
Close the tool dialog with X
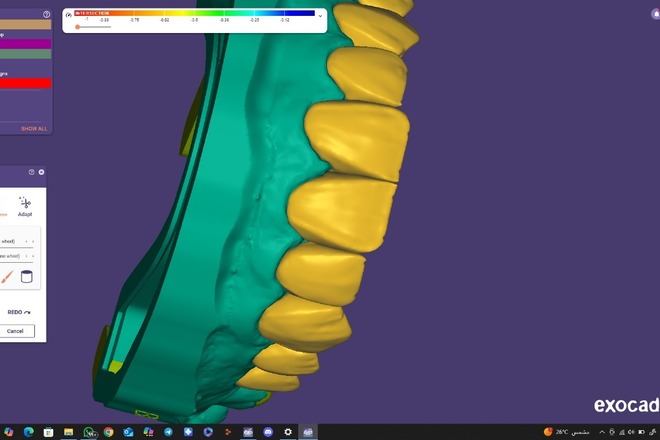click(41, 172)
